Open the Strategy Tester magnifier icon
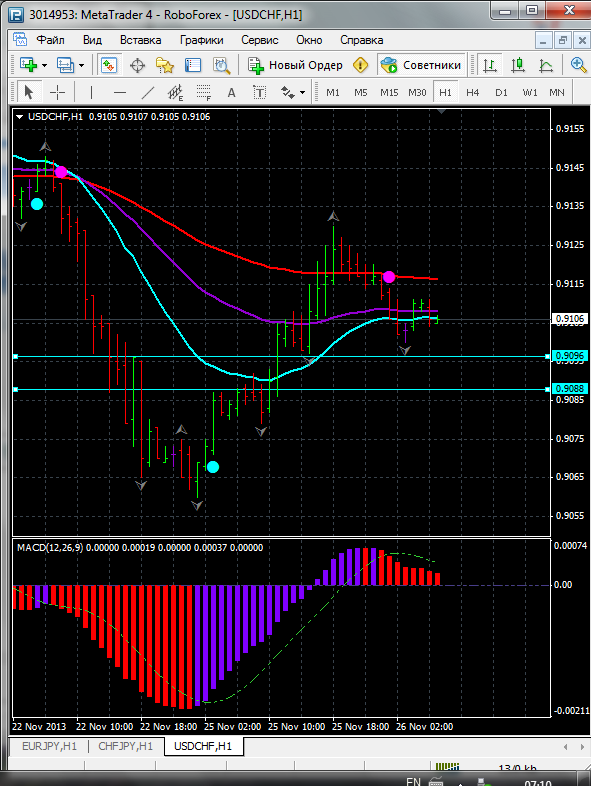 (221, 65)
